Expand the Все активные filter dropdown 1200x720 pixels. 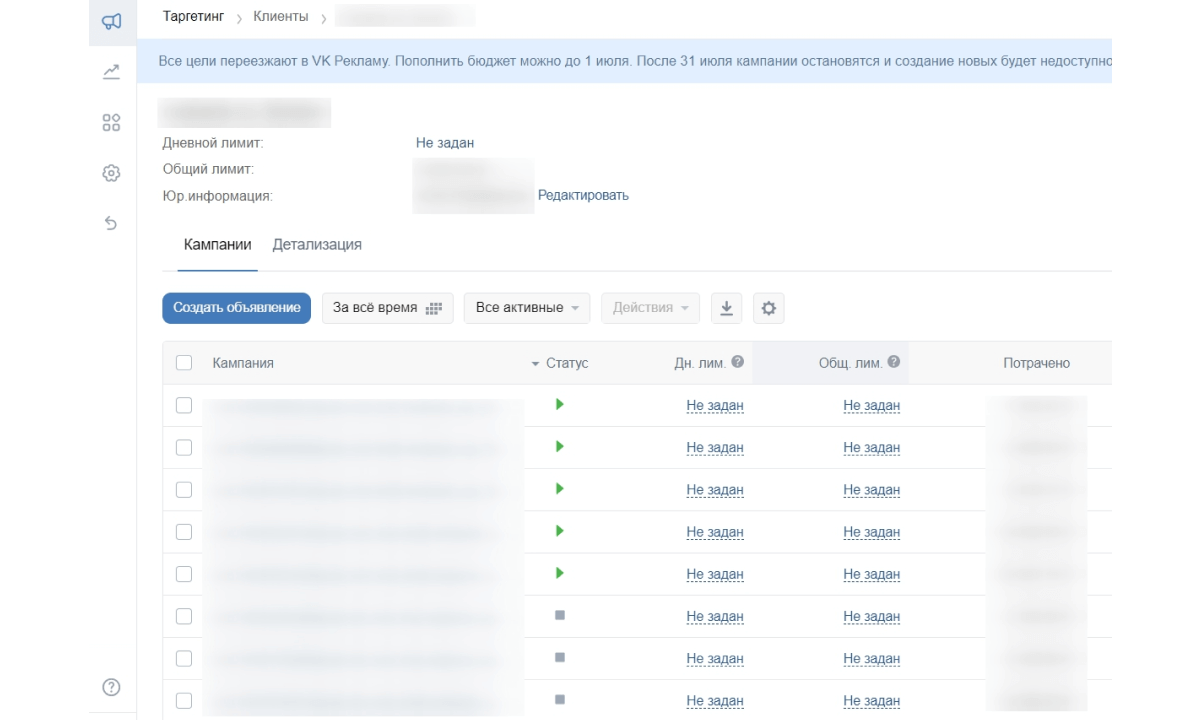[x=527, y=308]
